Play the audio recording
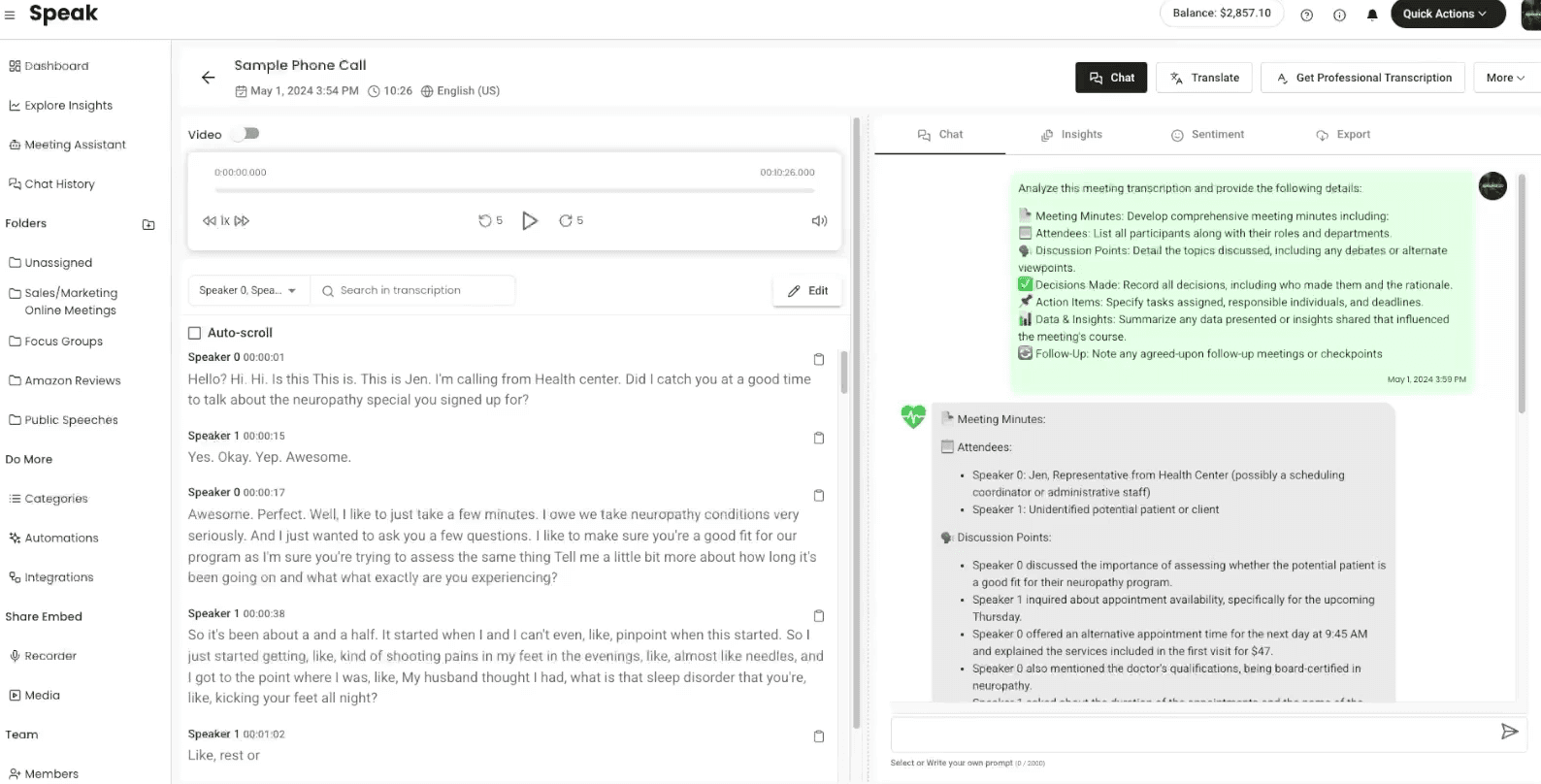The image size is (1541, 784). [x=530, y=221]
